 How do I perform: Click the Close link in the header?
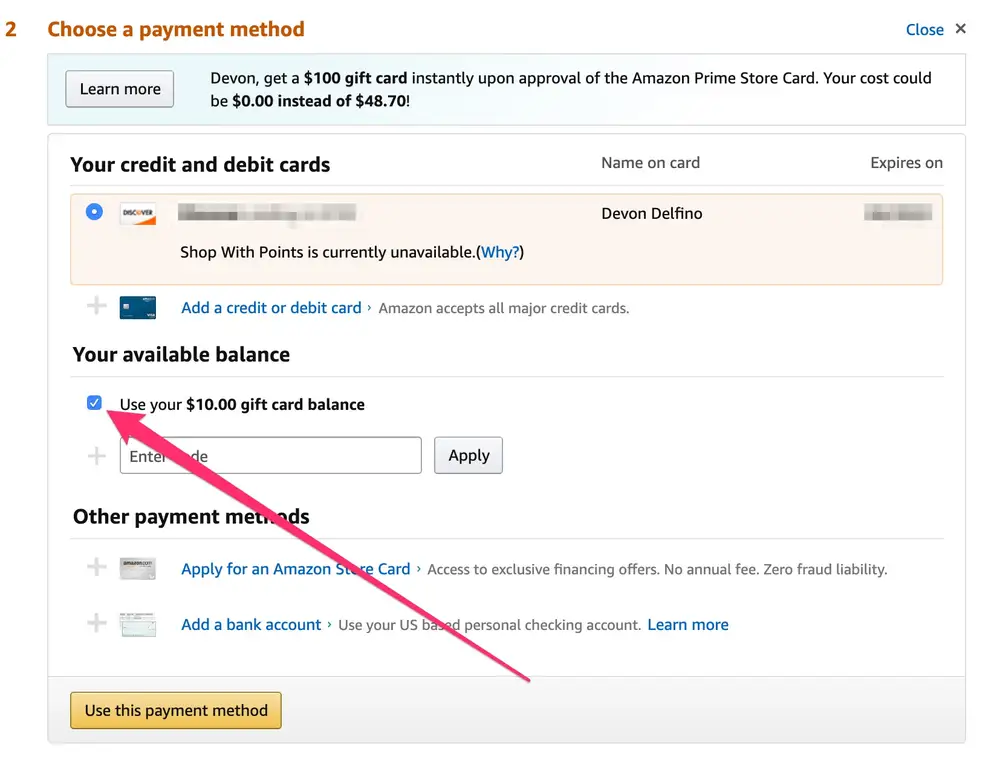[924, 29]
